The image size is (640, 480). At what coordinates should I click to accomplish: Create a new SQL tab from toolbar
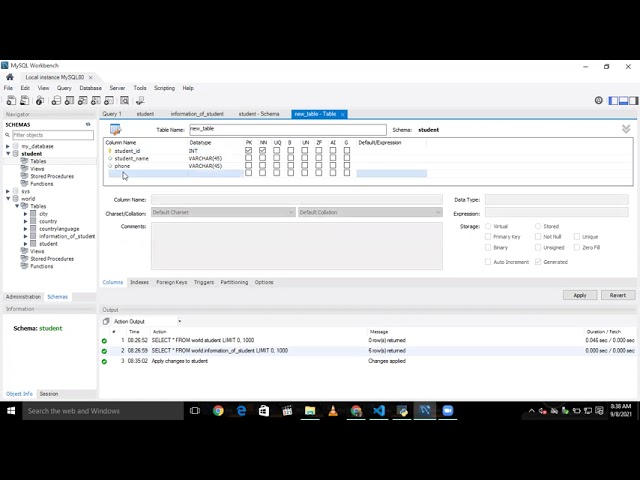11,100
